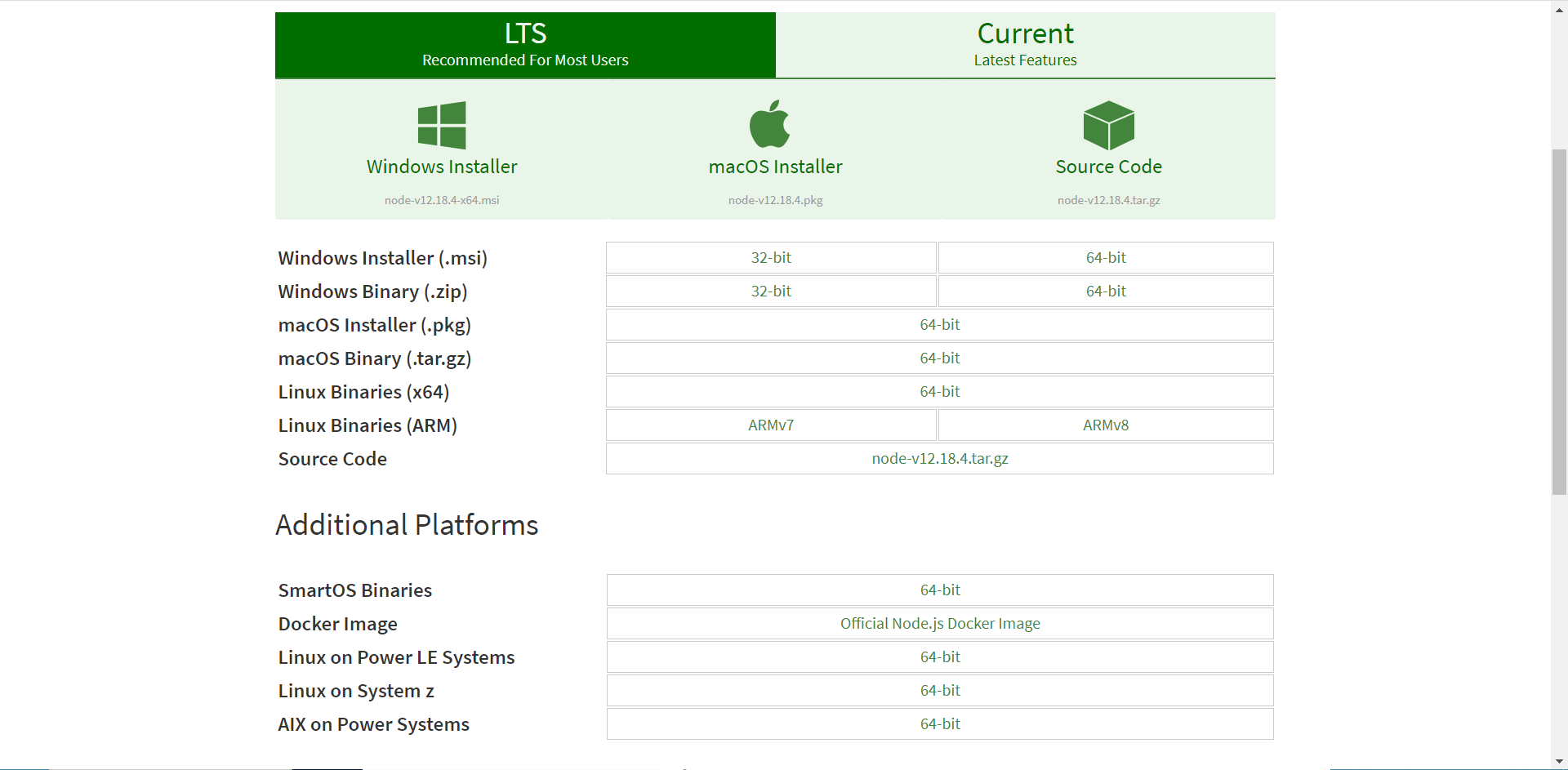Click the Additional Platforms heading
Image resolution: width=1568 pixels, height=770 pixels.
pyautogui.click(x=407, y=524)
